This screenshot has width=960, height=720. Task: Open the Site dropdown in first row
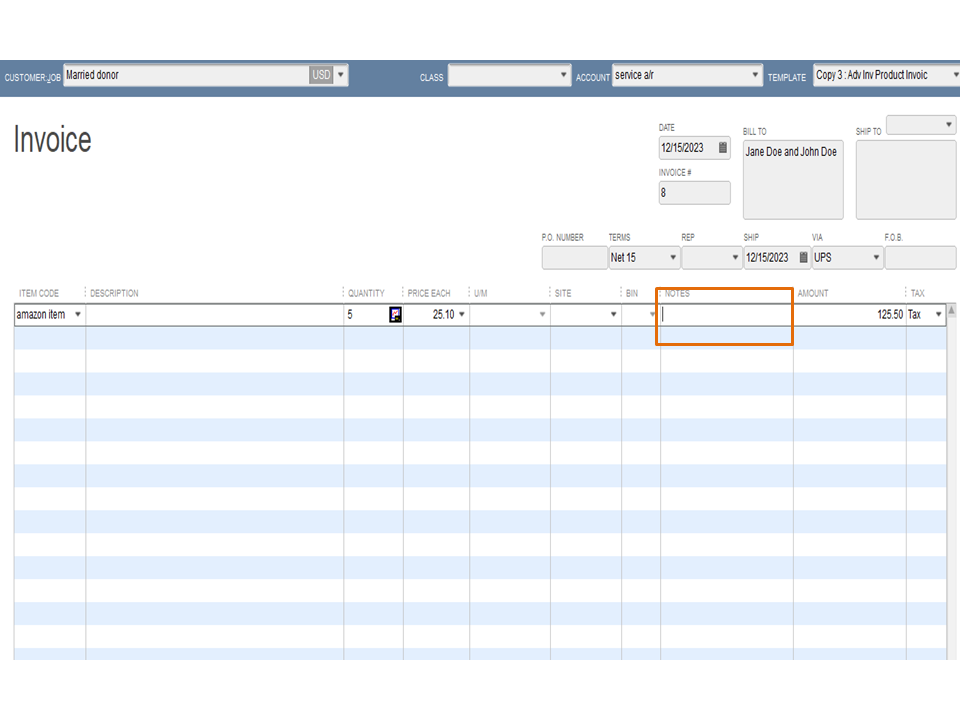click(613, 315)
